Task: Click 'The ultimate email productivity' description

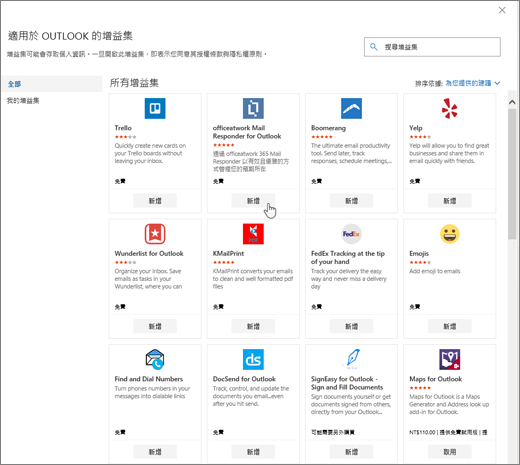Action: pyautogui.click(x=351, y=153)
